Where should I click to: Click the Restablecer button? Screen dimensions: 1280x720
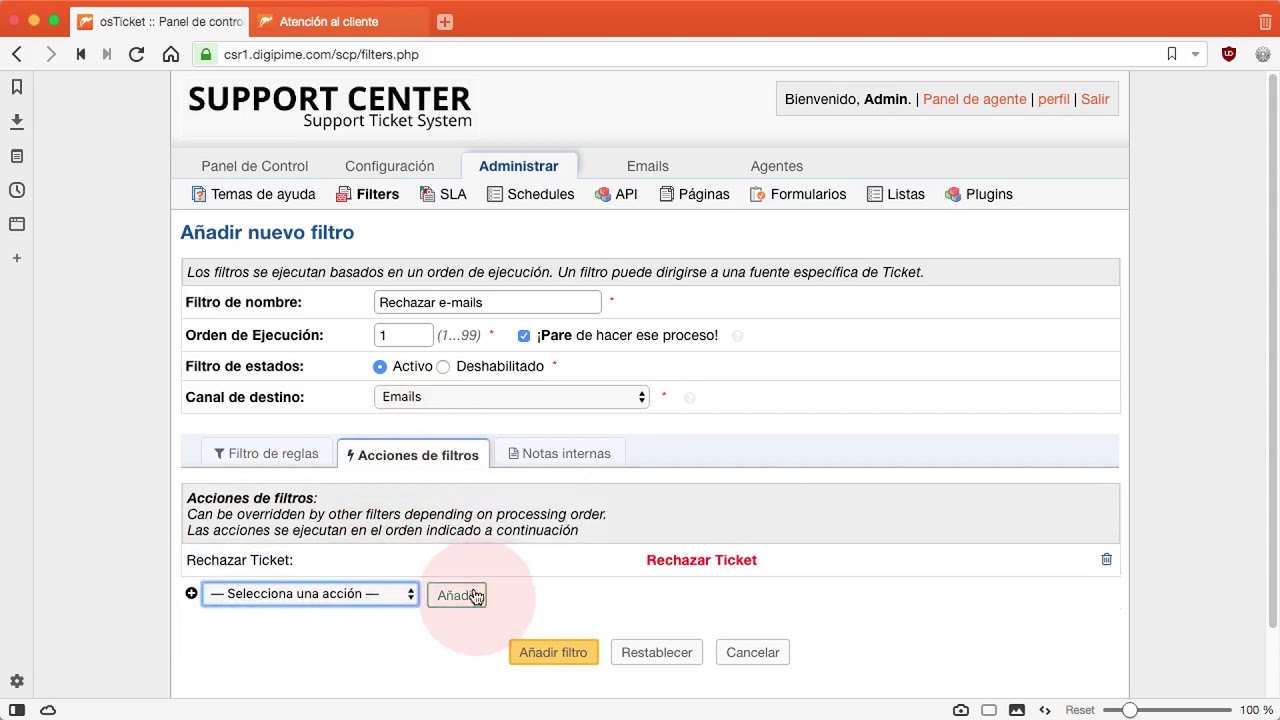coord(656,652)
